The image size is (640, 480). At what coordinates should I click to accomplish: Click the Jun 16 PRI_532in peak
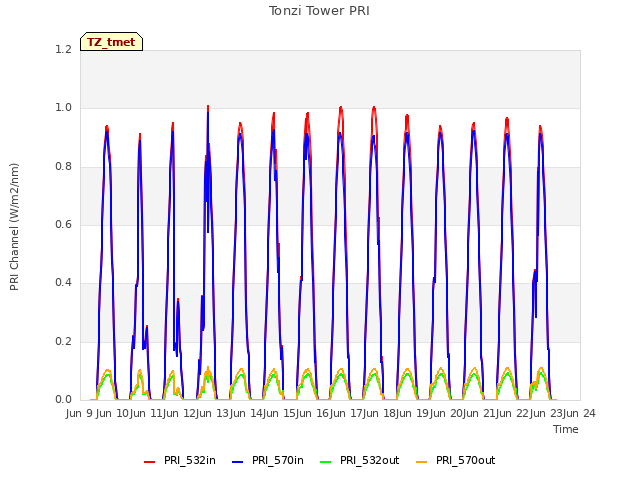pos(341,107)
